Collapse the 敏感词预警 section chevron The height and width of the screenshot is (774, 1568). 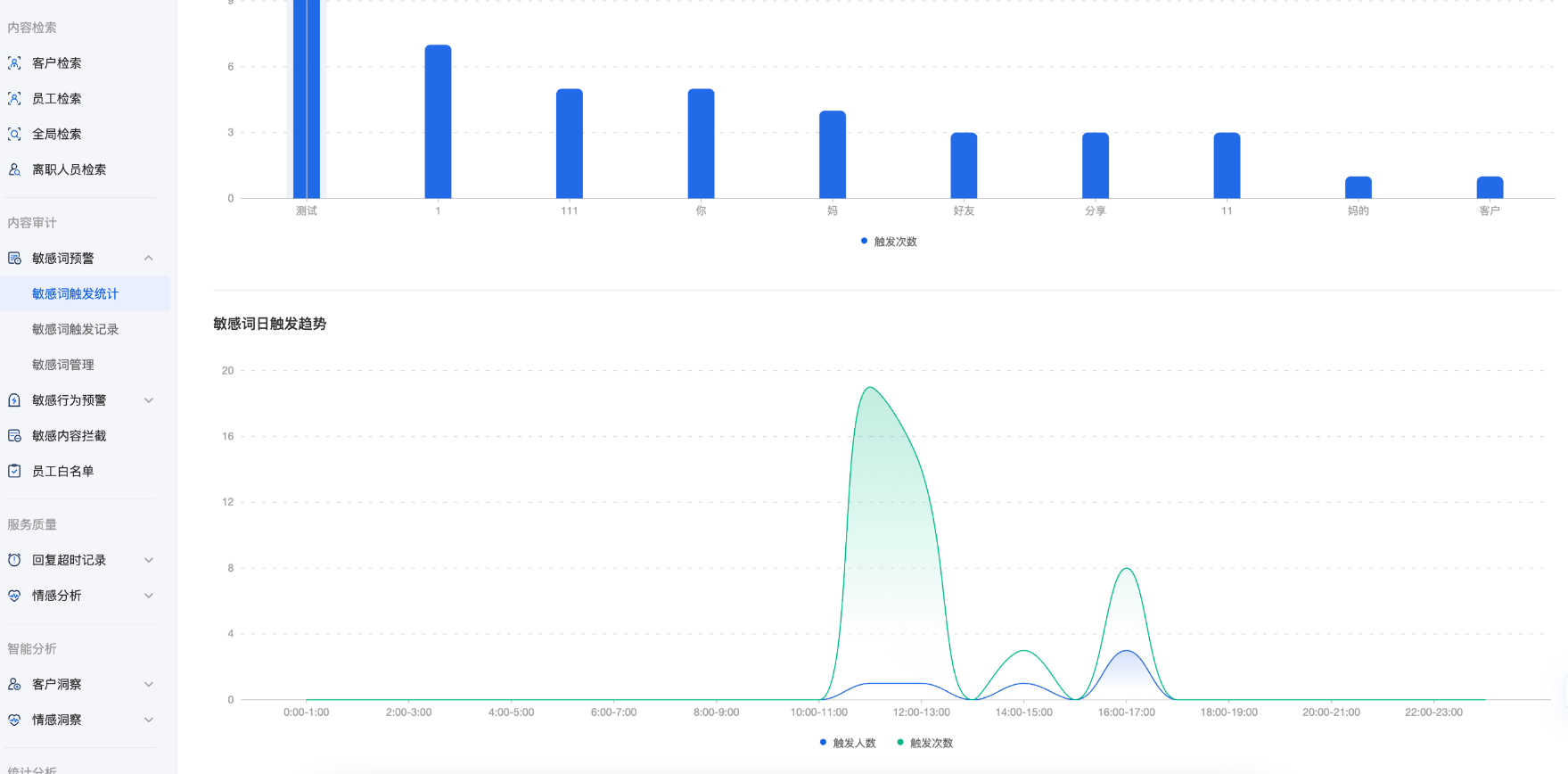(x=149, y=259)
